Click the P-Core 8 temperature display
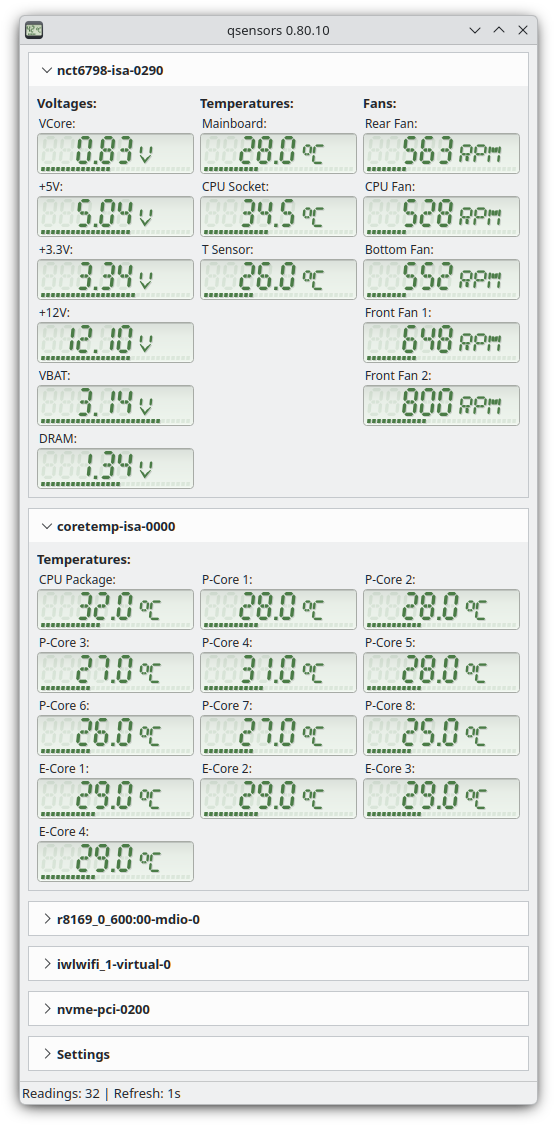 pos(441,735)
